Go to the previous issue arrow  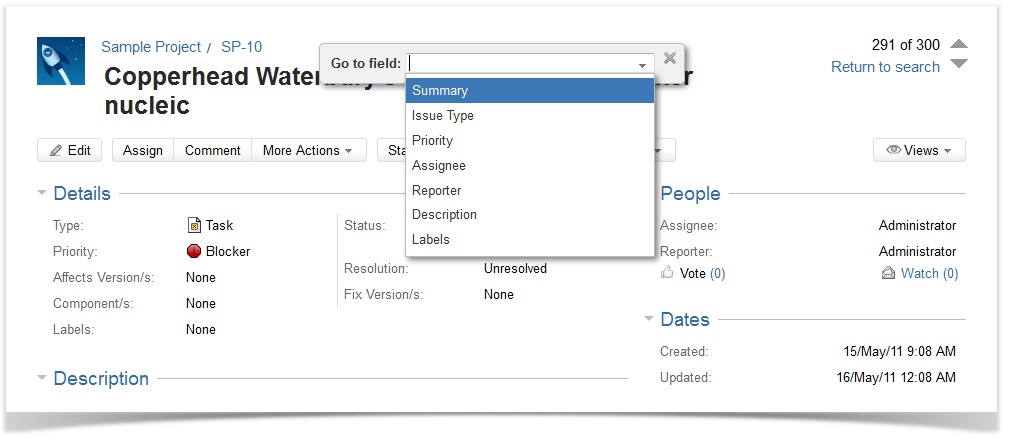[958, 44]
